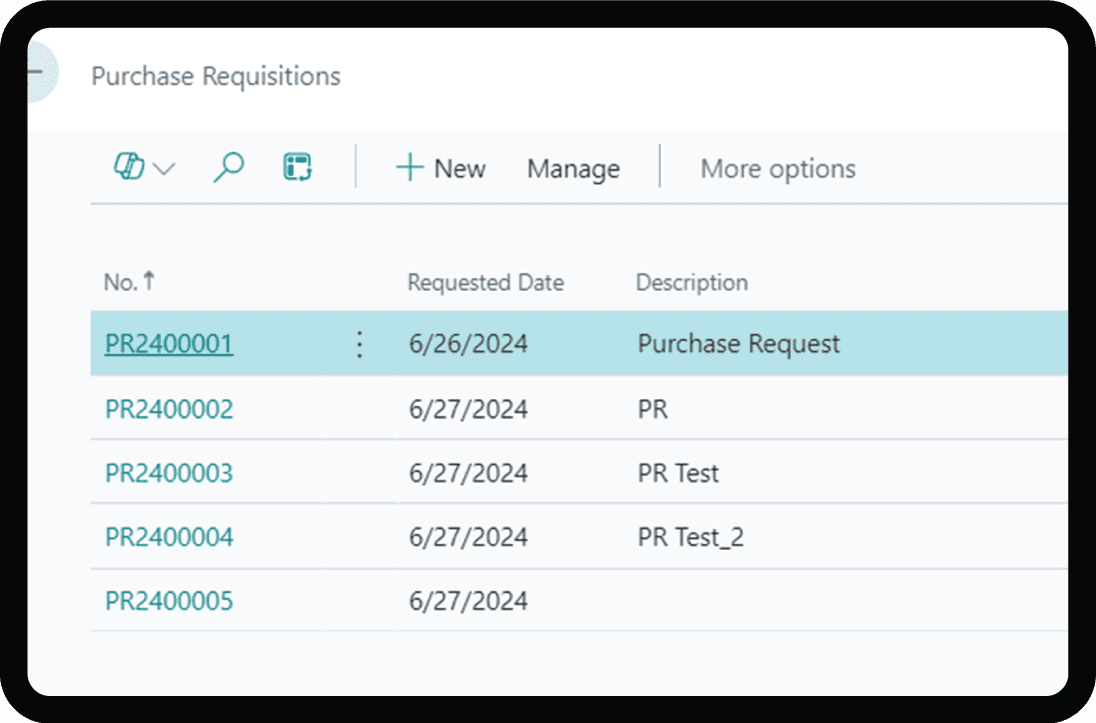Open More options in the action bar
This screenshot has height=723, width=1096.
(x=778, y=168)
